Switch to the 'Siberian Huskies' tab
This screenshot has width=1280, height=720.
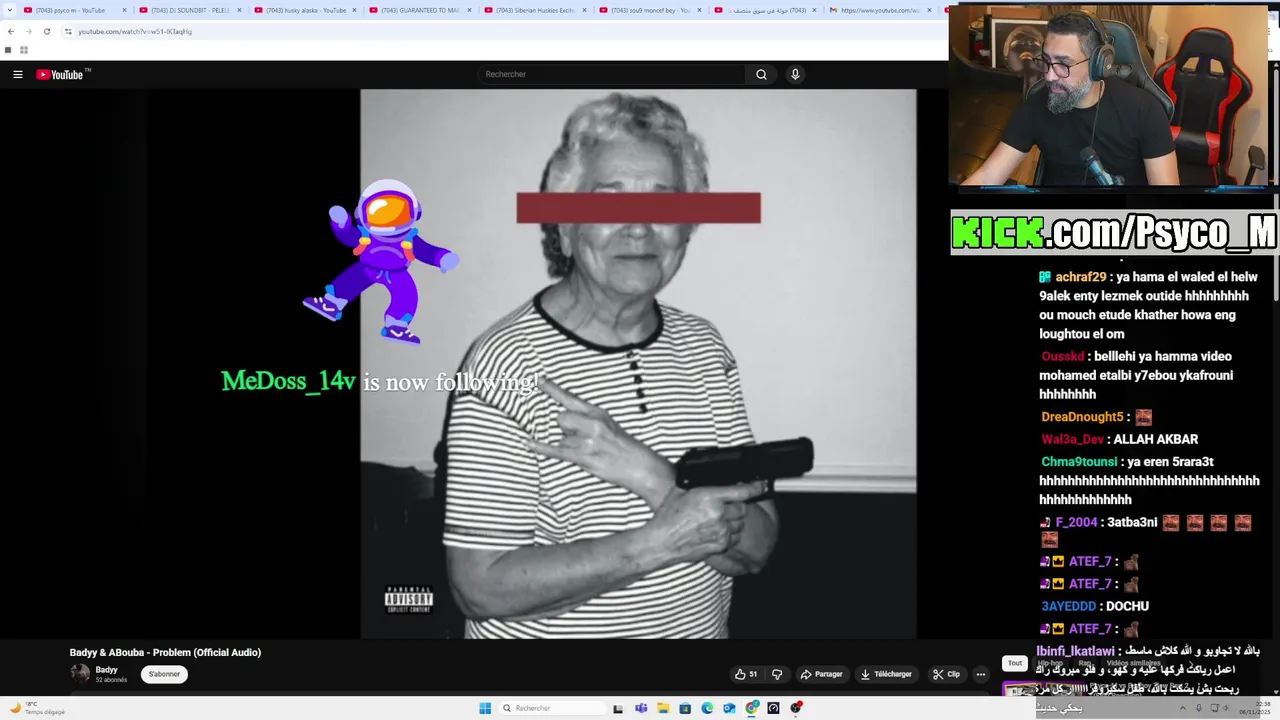pyautogui.click(x=535, y=10)
